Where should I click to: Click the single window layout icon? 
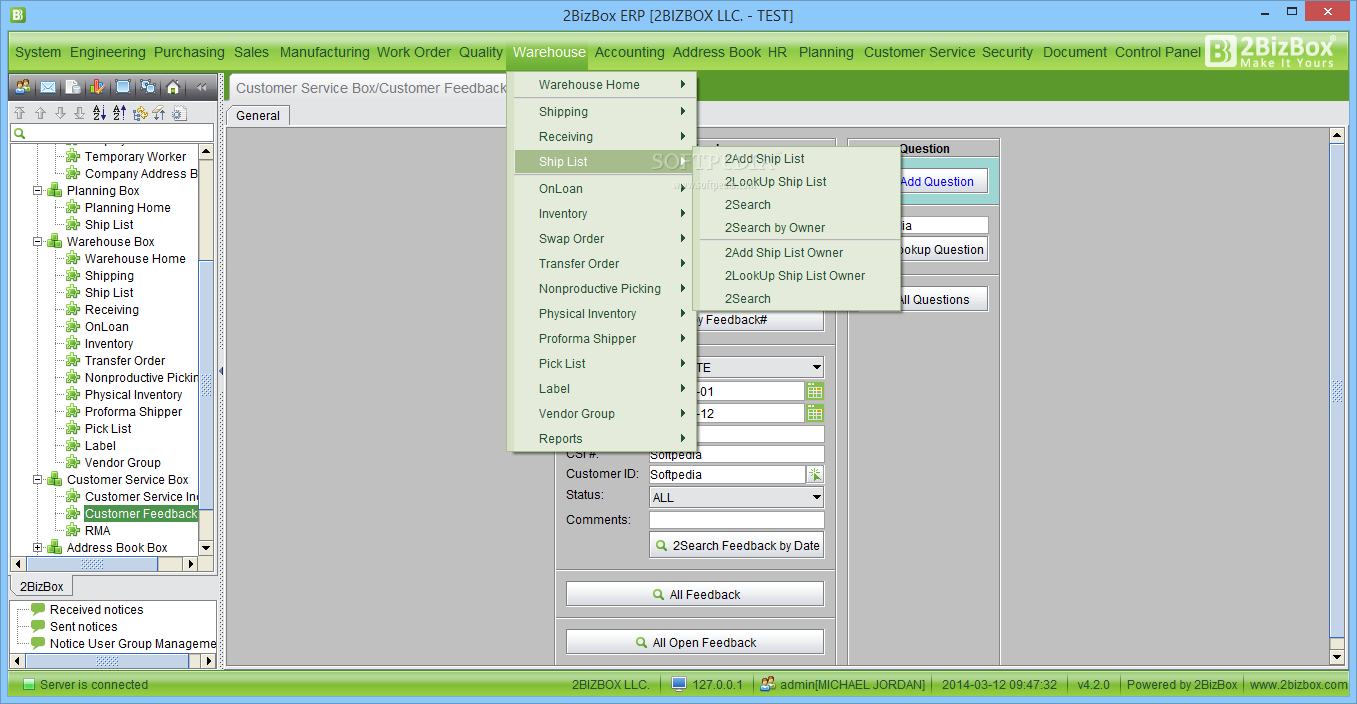(123, 87)
